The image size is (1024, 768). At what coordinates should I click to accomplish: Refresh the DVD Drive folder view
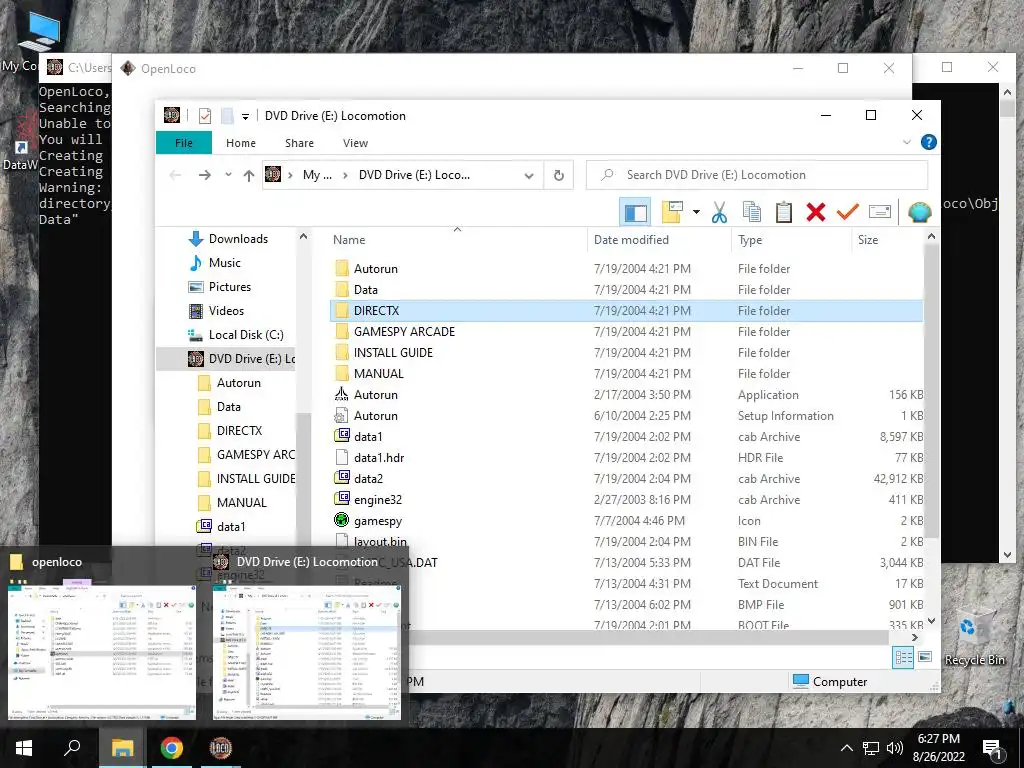coord(558,175)
